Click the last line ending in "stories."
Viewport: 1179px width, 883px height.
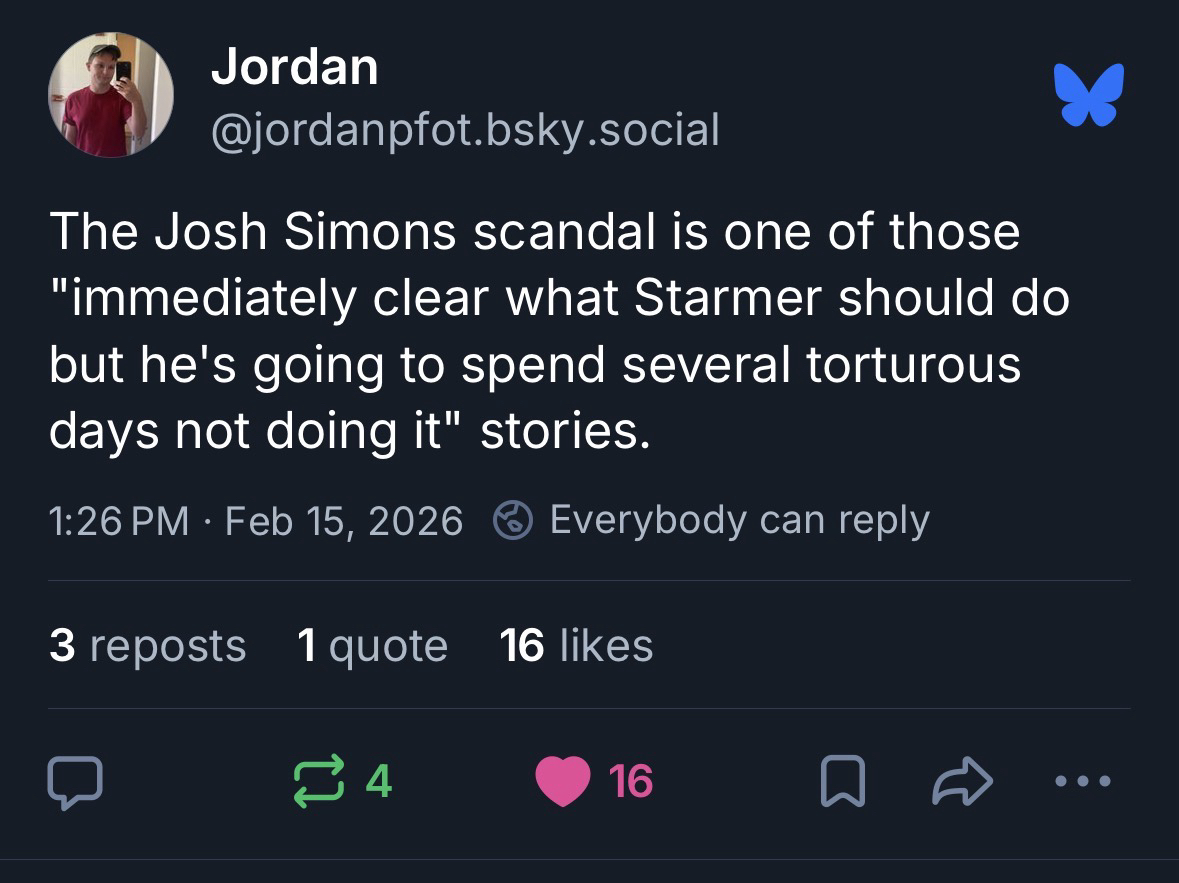350,430
